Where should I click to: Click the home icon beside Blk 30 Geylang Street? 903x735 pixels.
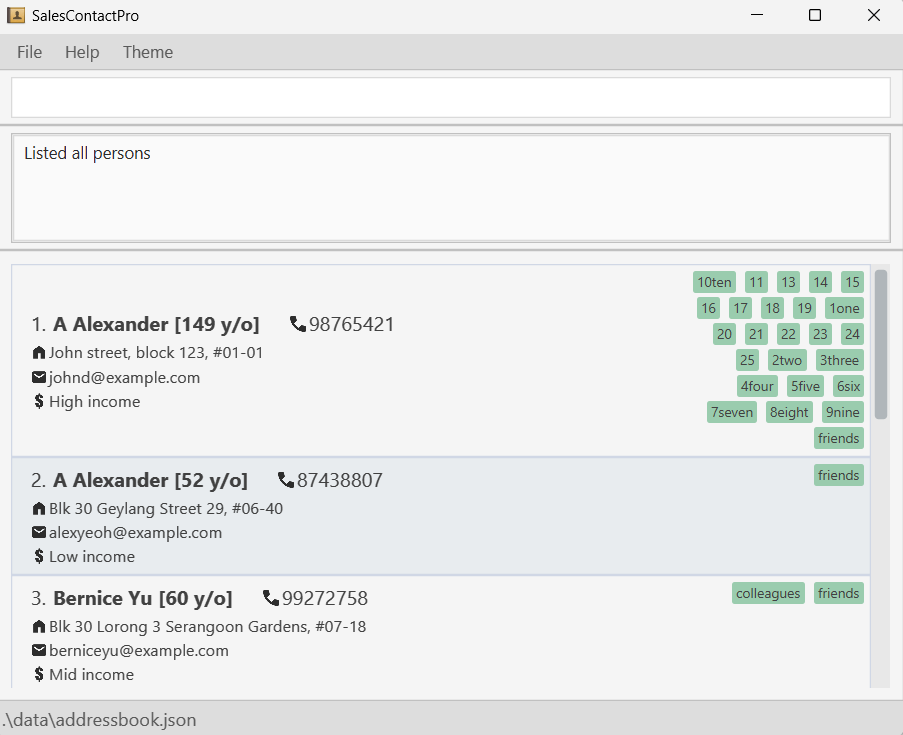pos(39,509)
